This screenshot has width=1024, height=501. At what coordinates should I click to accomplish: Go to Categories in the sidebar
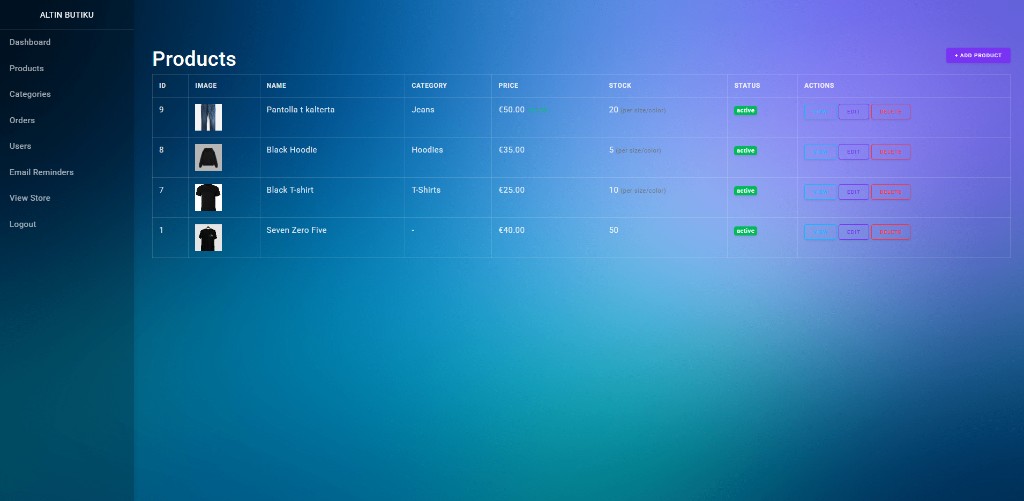pyautogui.click(x=30, y=94)
